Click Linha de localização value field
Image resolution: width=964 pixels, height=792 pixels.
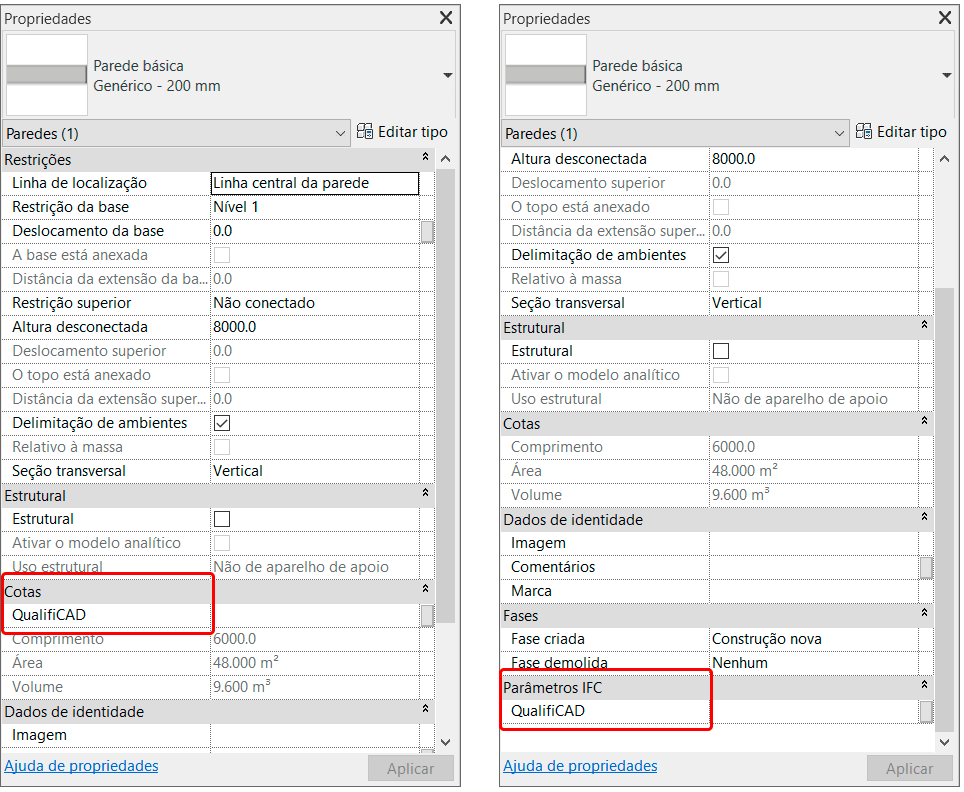click(314, 183)
